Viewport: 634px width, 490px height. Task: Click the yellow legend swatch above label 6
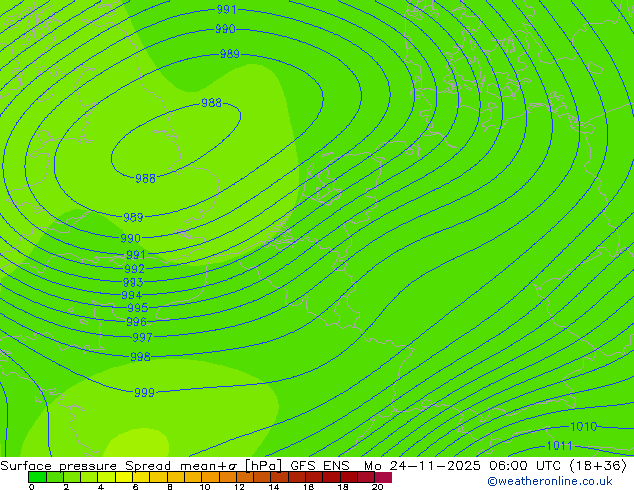click(141, 477)
